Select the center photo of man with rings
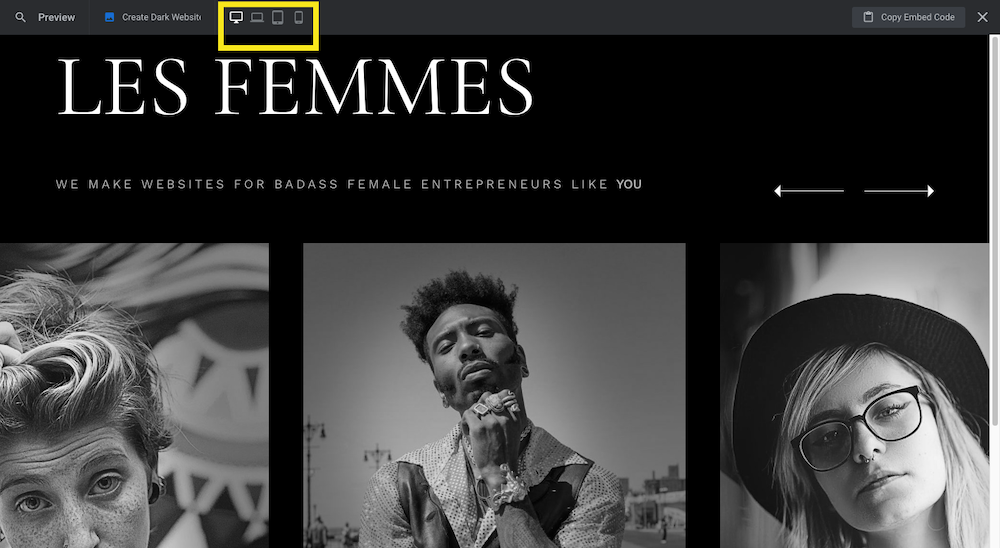 pos(494,396)
